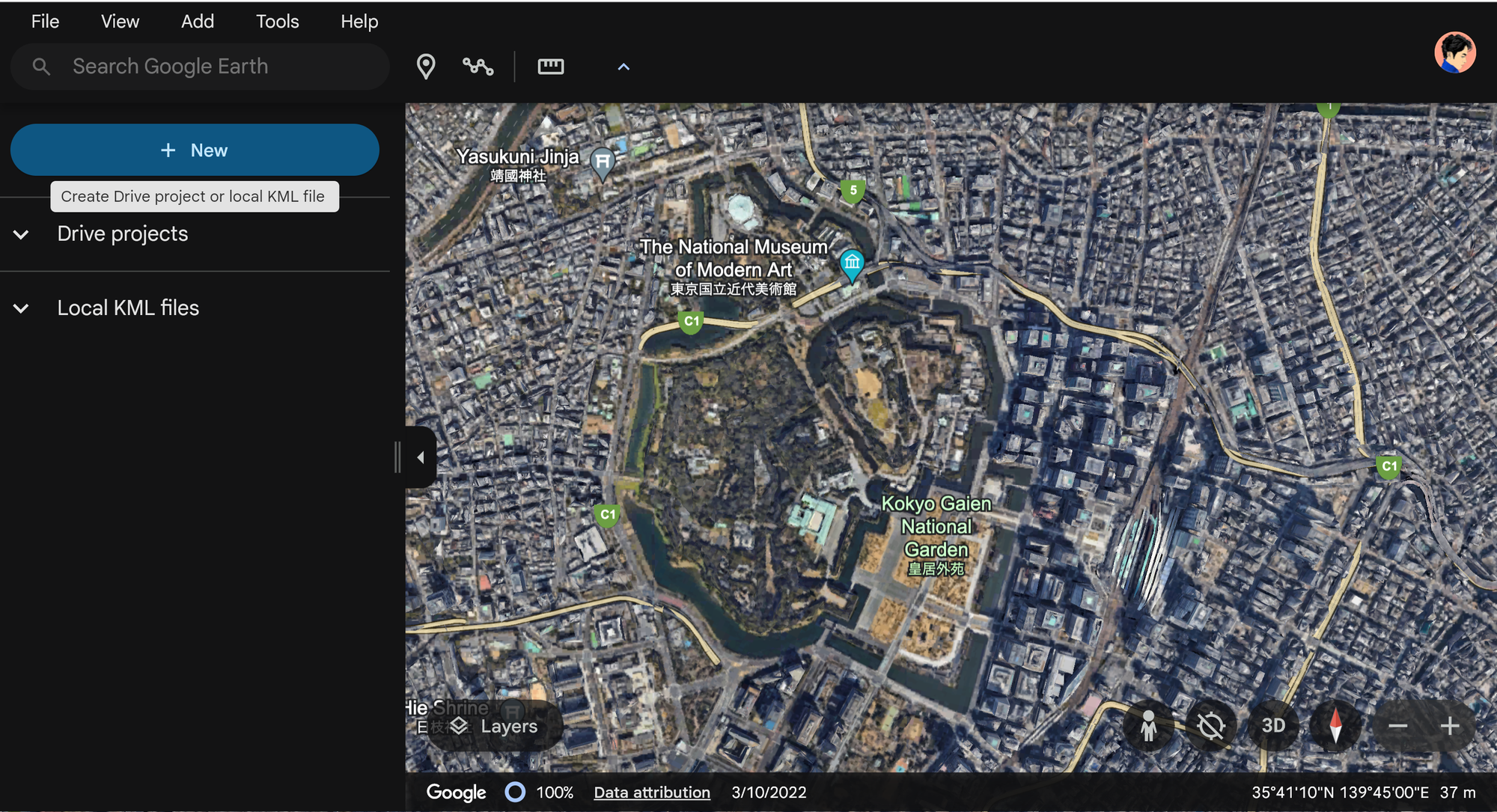Select the Draw path or polygon tool
The height and width of the screenshot is (812, 1497).
(x=478, y=67)
